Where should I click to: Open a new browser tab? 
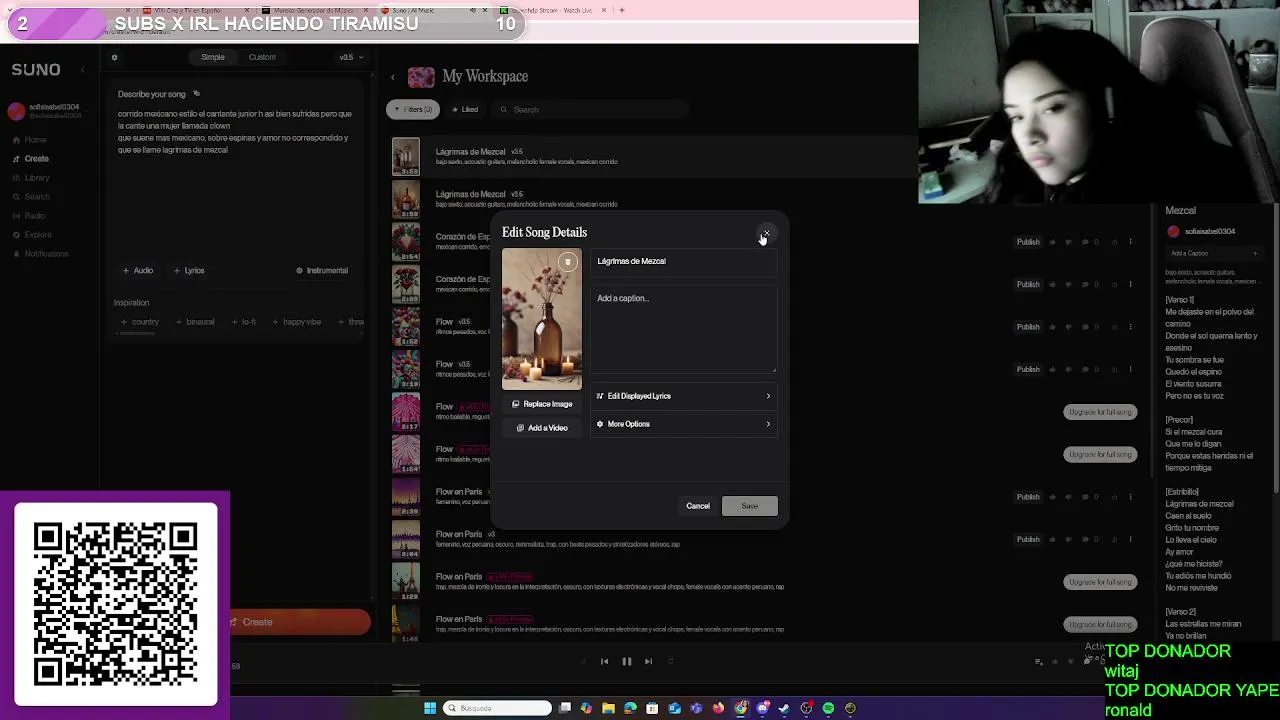[621, 10]
